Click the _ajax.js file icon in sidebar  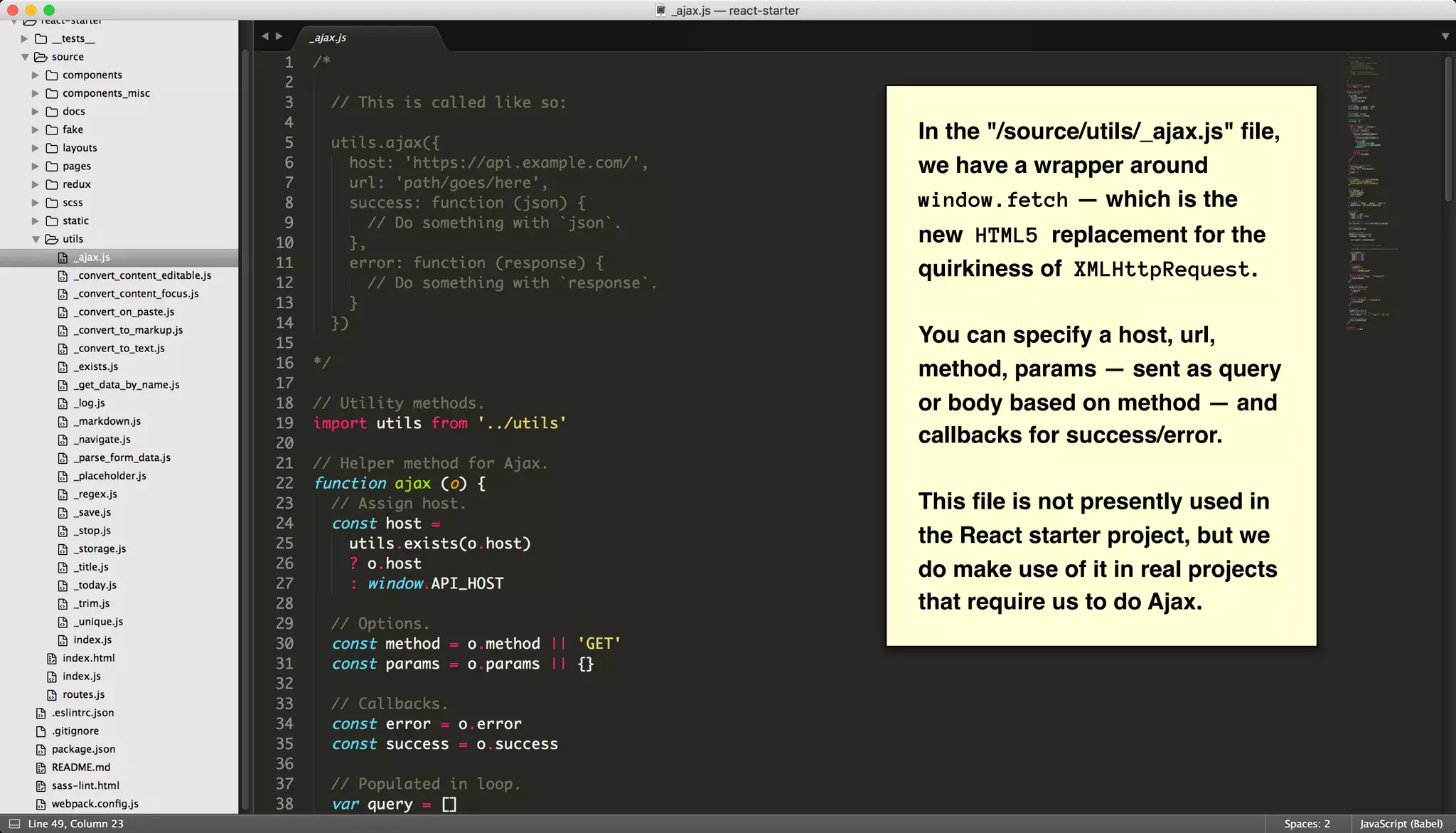pyautogui.click(x=63, y=258)
